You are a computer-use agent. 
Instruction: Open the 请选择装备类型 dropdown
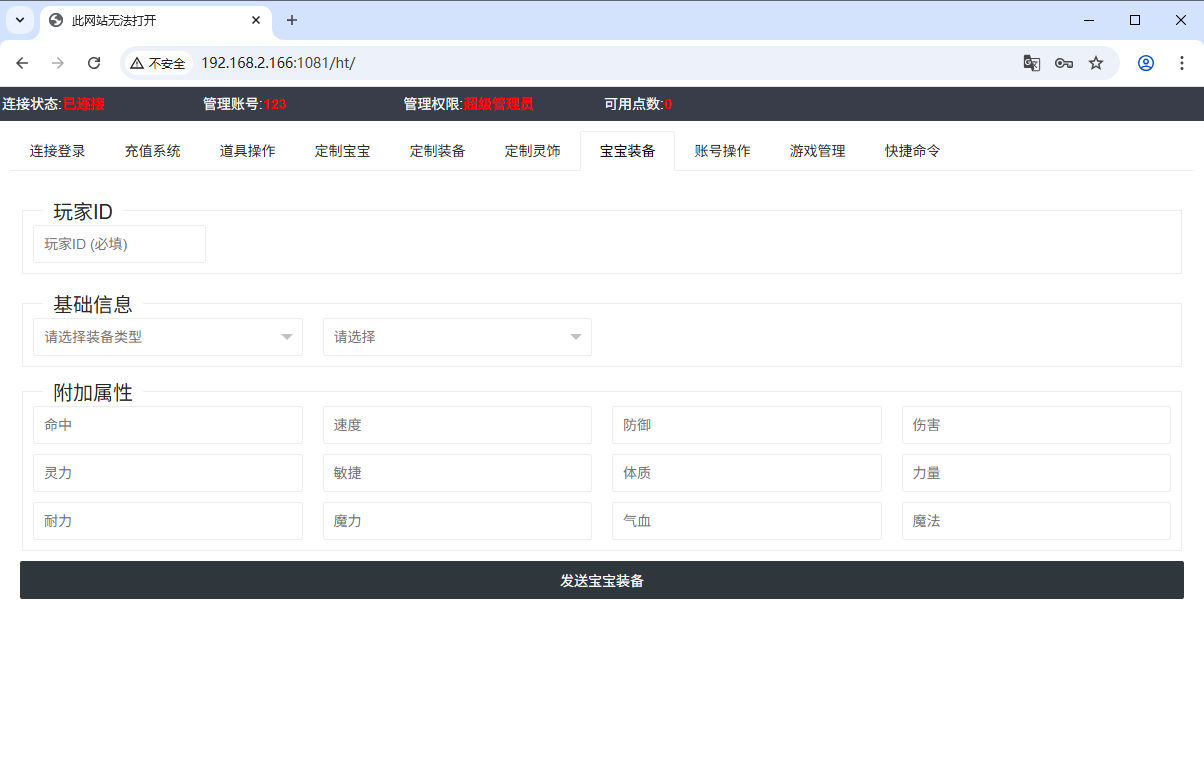point(168,337)
